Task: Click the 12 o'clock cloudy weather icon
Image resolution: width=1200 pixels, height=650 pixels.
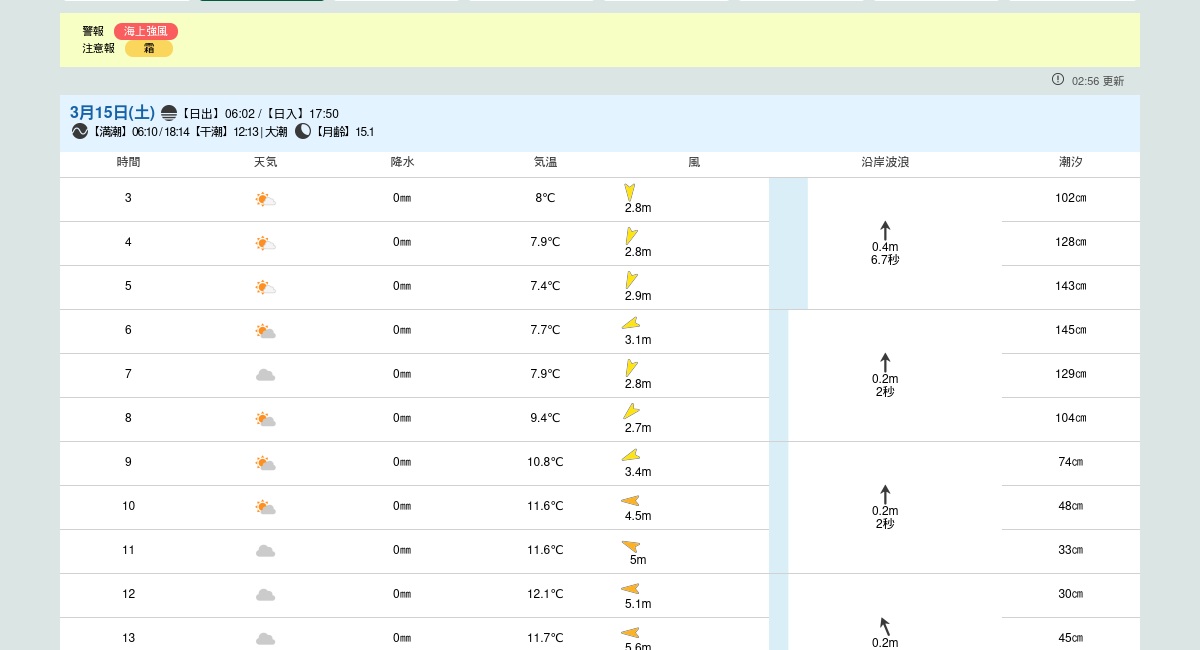Action: click(x=265, y=595)
